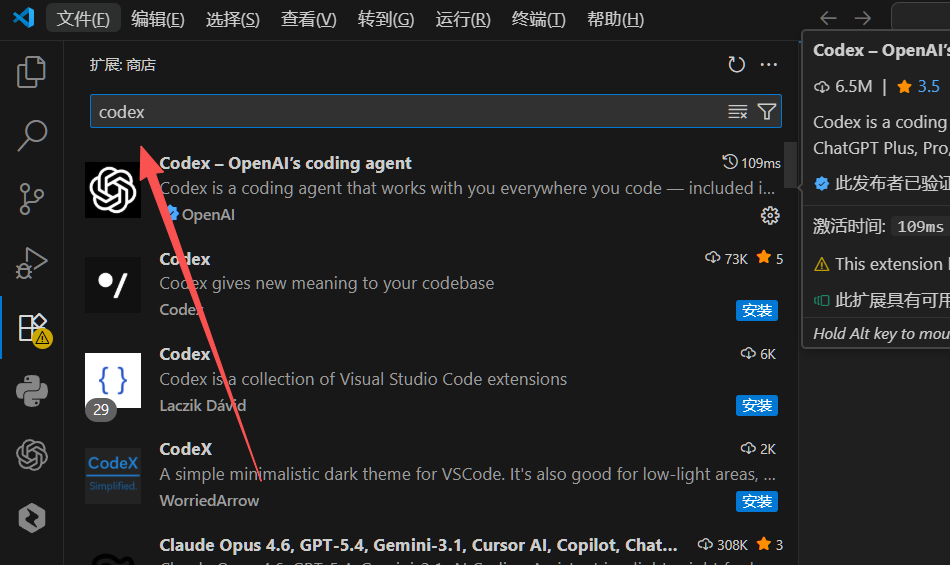Click verified publisher badge in hover card
Screen dimensions: 950x565
click(822, 183)
